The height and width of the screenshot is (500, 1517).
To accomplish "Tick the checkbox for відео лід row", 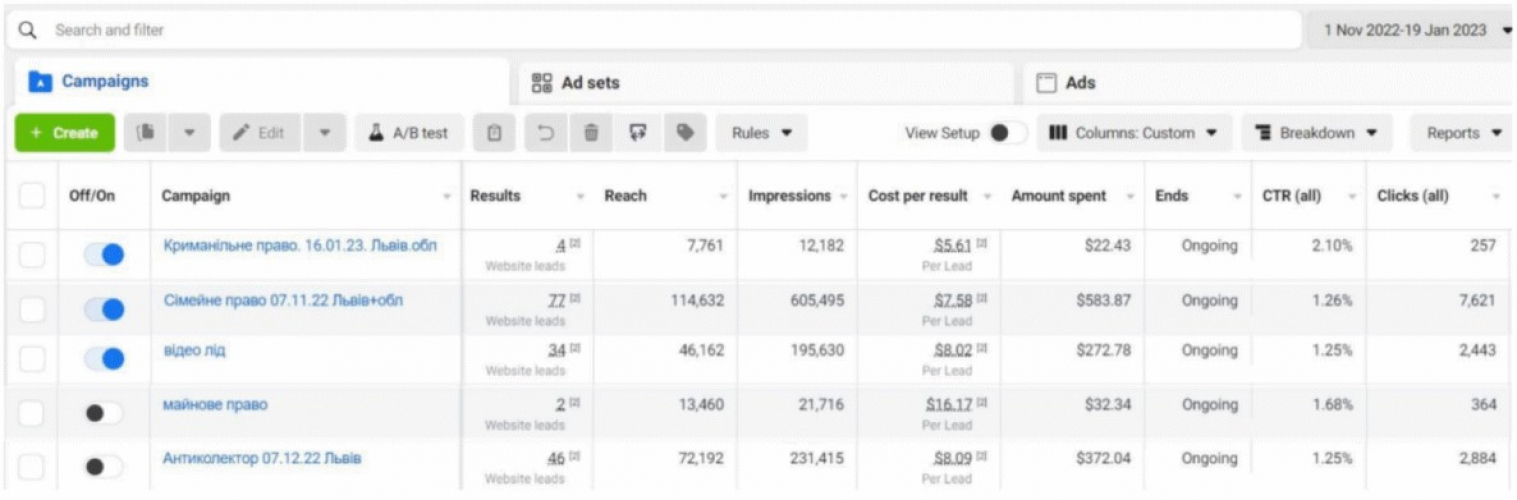I will pos(32,359).
